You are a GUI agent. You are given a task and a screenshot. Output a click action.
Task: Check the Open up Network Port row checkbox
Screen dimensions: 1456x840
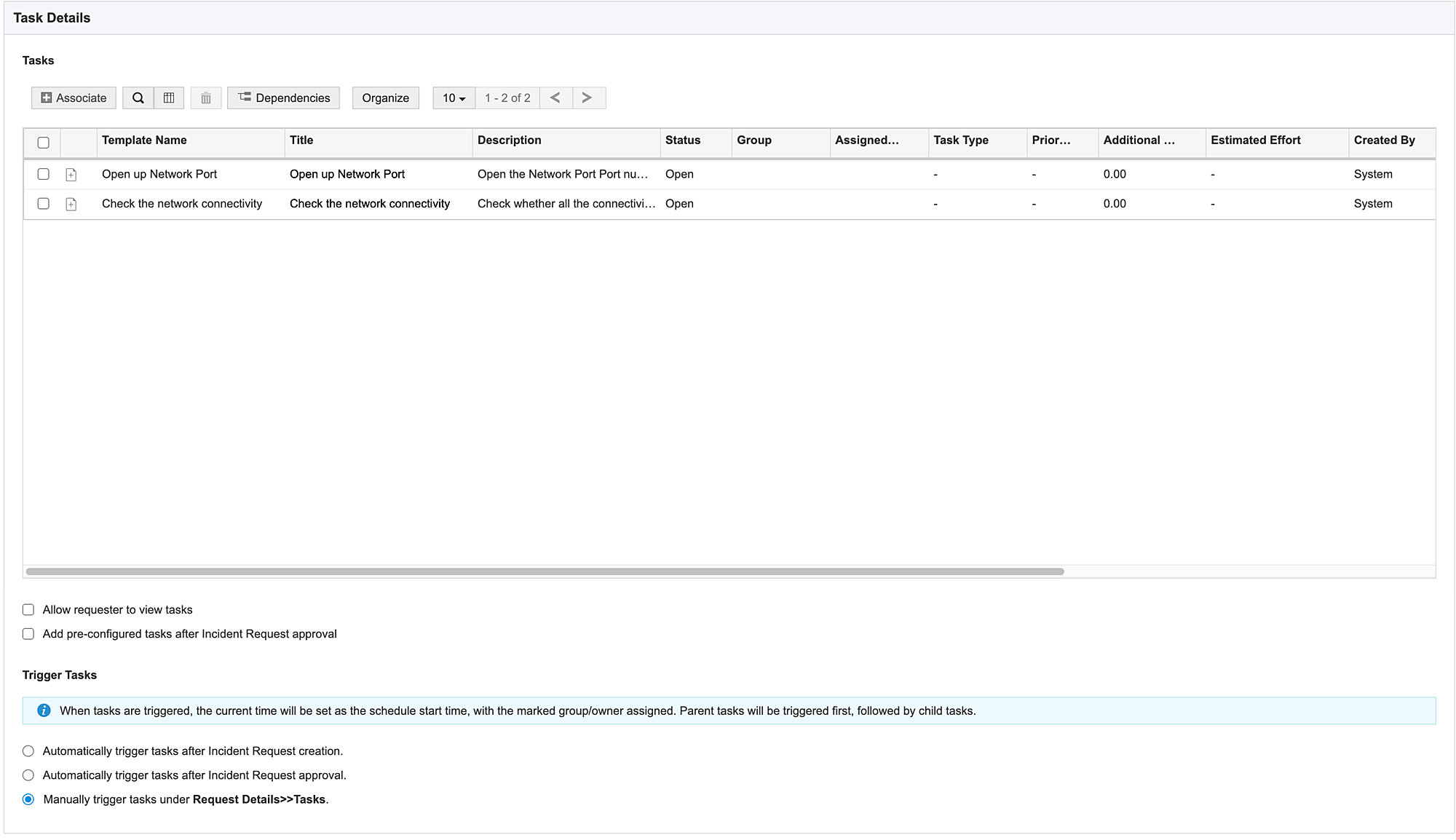pyautogui.click(x=44, y=174)
